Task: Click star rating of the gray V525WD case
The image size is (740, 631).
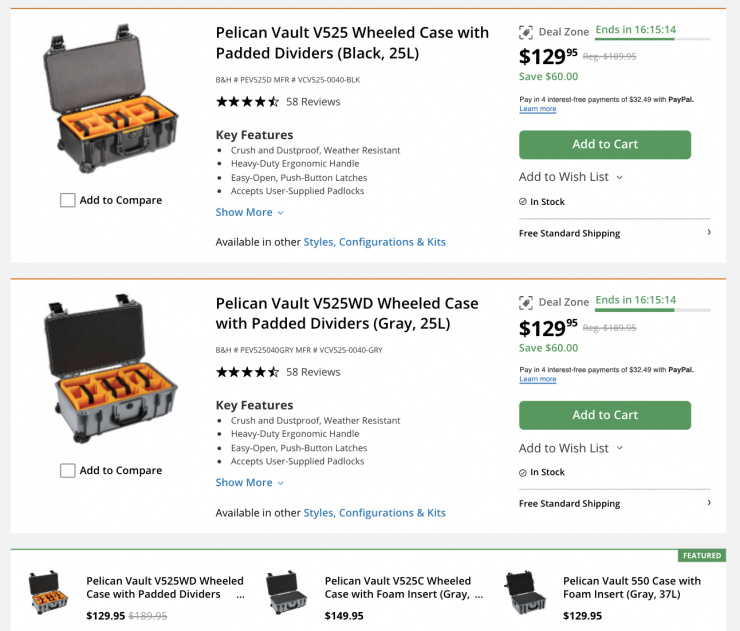Action: coord(247,372)
